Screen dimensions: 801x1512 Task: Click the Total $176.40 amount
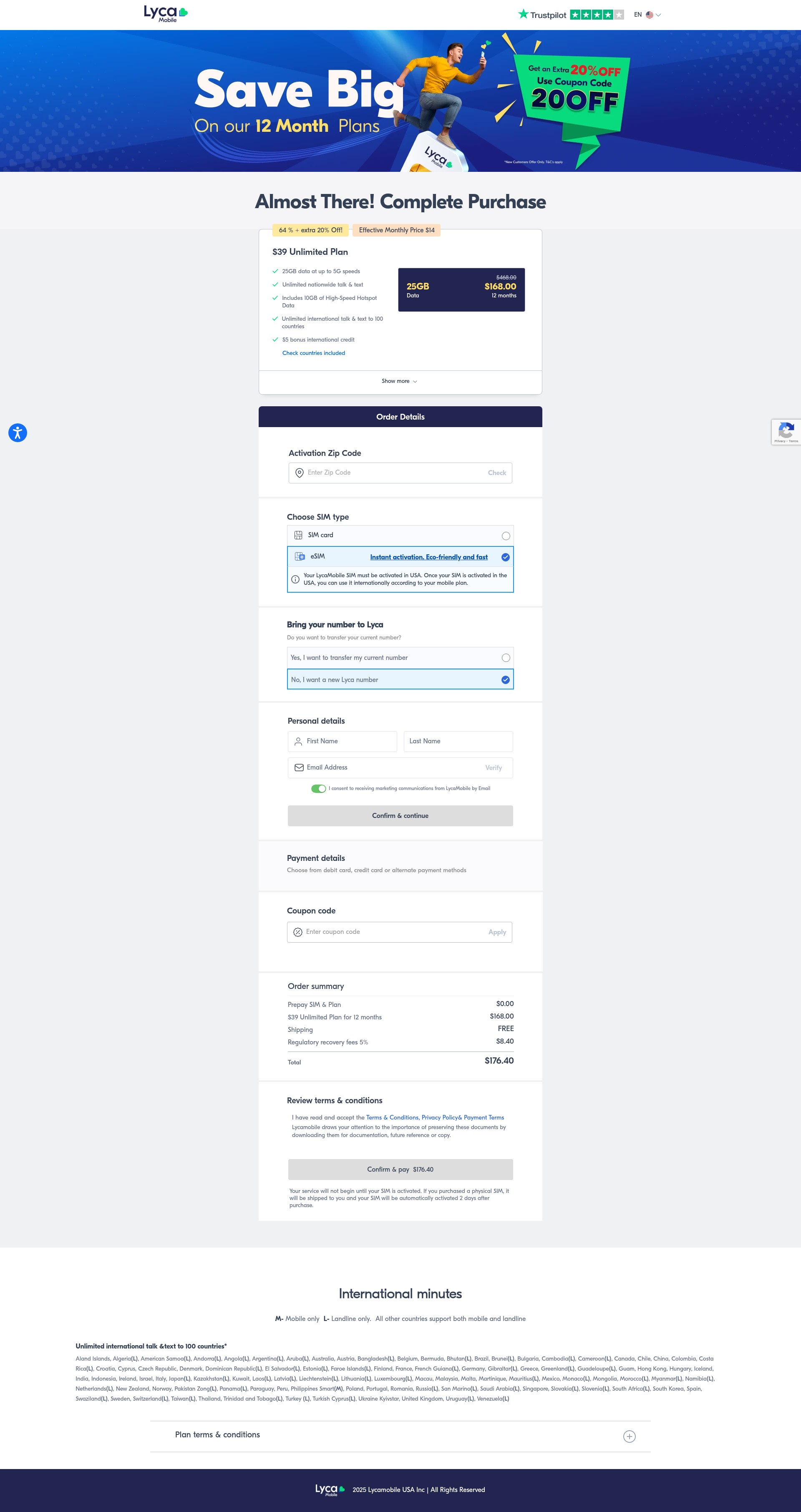tap(499, 1061)
